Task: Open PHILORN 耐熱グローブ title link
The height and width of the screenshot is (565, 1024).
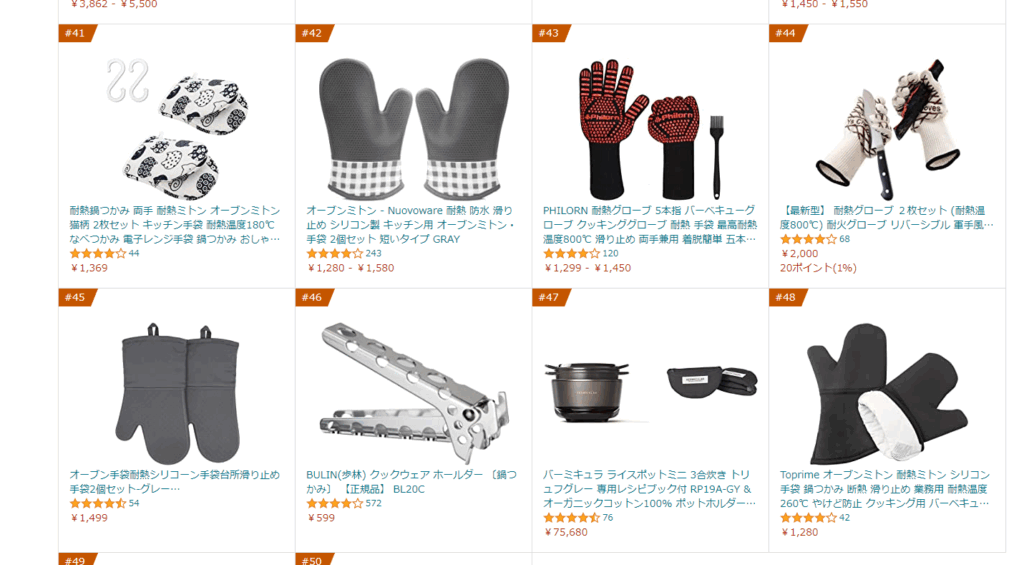Action: point(650,225)
